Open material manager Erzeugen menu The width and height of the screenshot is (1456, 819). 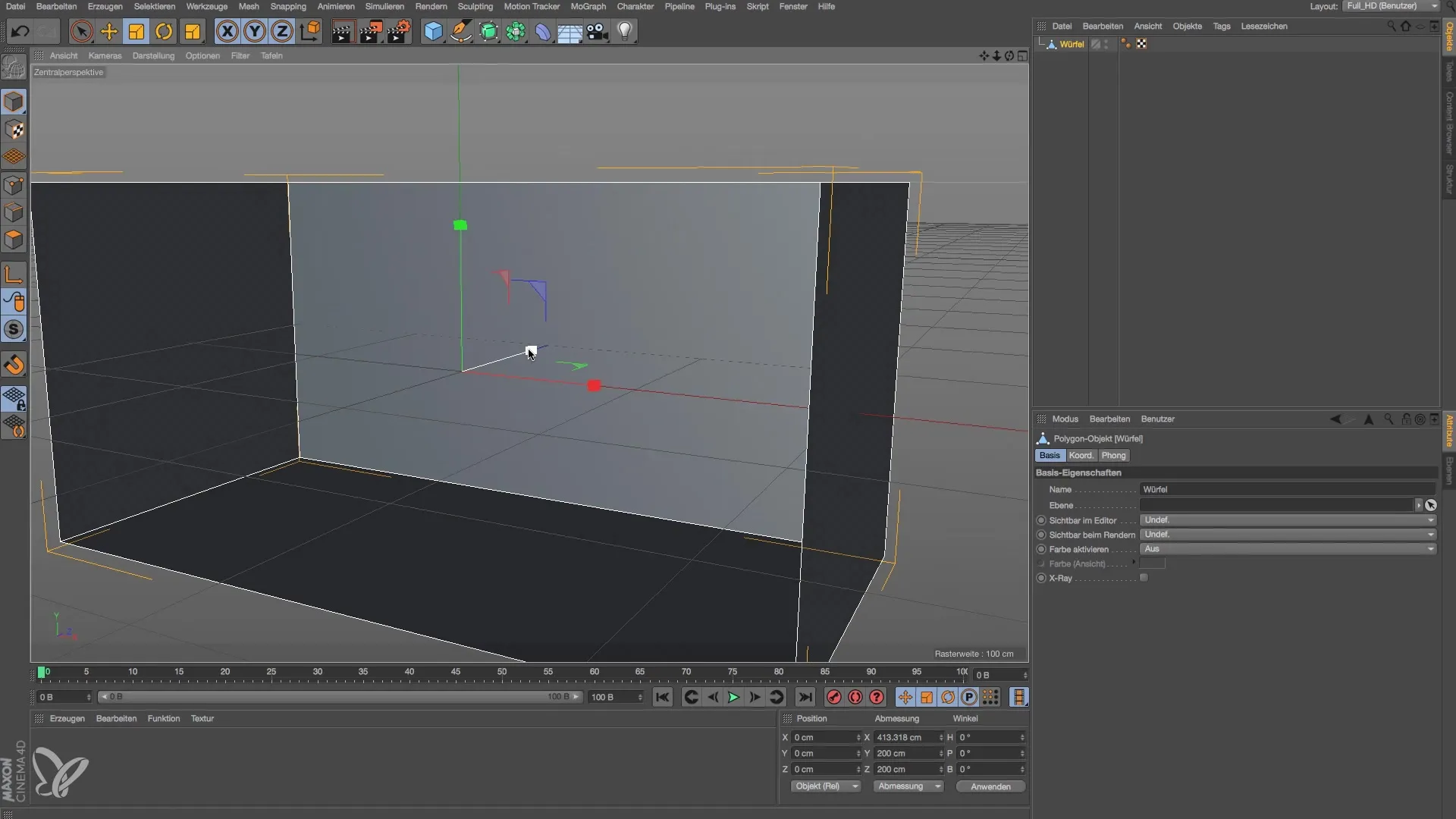pos(67,718)
